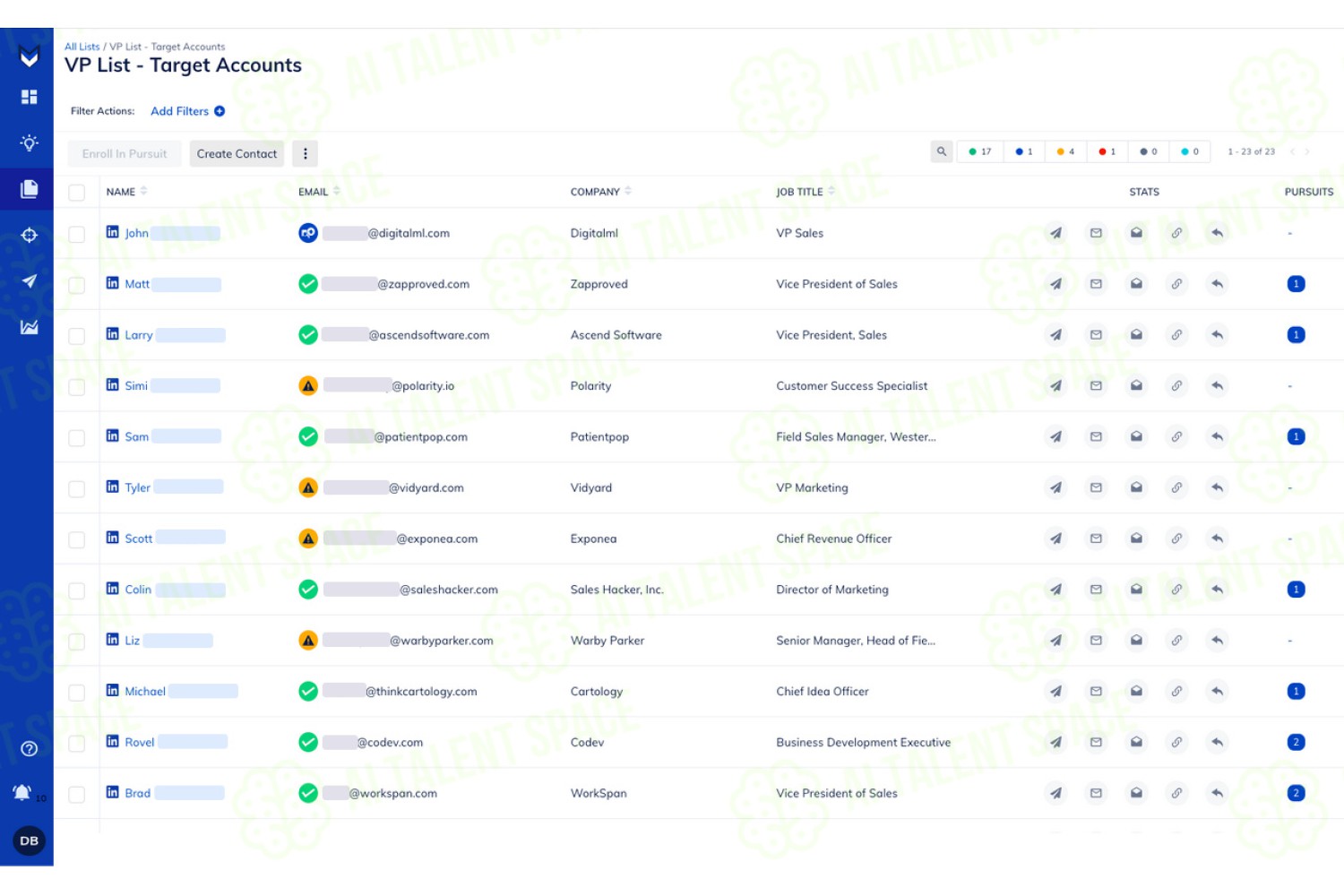This screenshot has width=1344, height=896.
Task: Click LinkedIn icon for John
Action: [x=112, y=232]
